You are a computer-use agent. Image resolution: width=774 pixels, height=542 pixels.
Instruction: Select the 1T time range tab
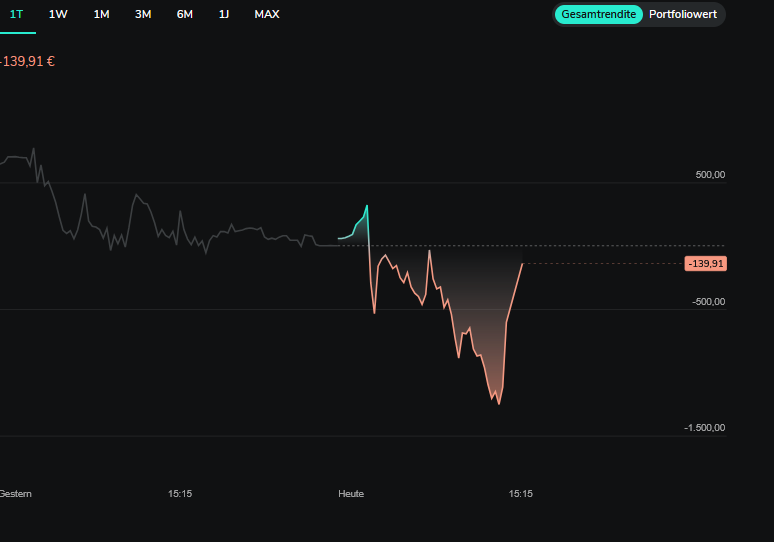(16, 14)
